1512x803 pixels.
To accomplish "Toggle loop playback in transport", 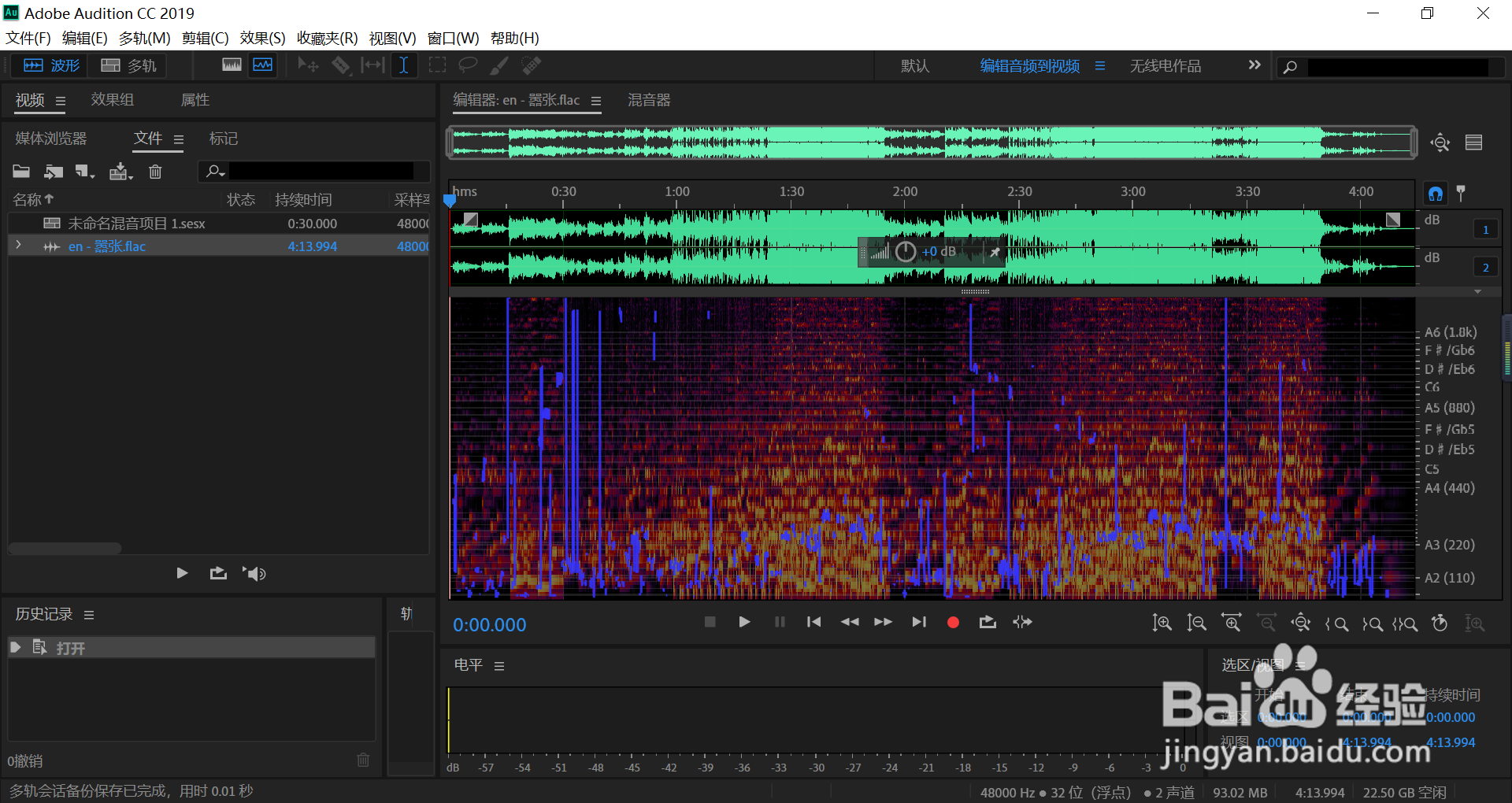I will (988, 622).
